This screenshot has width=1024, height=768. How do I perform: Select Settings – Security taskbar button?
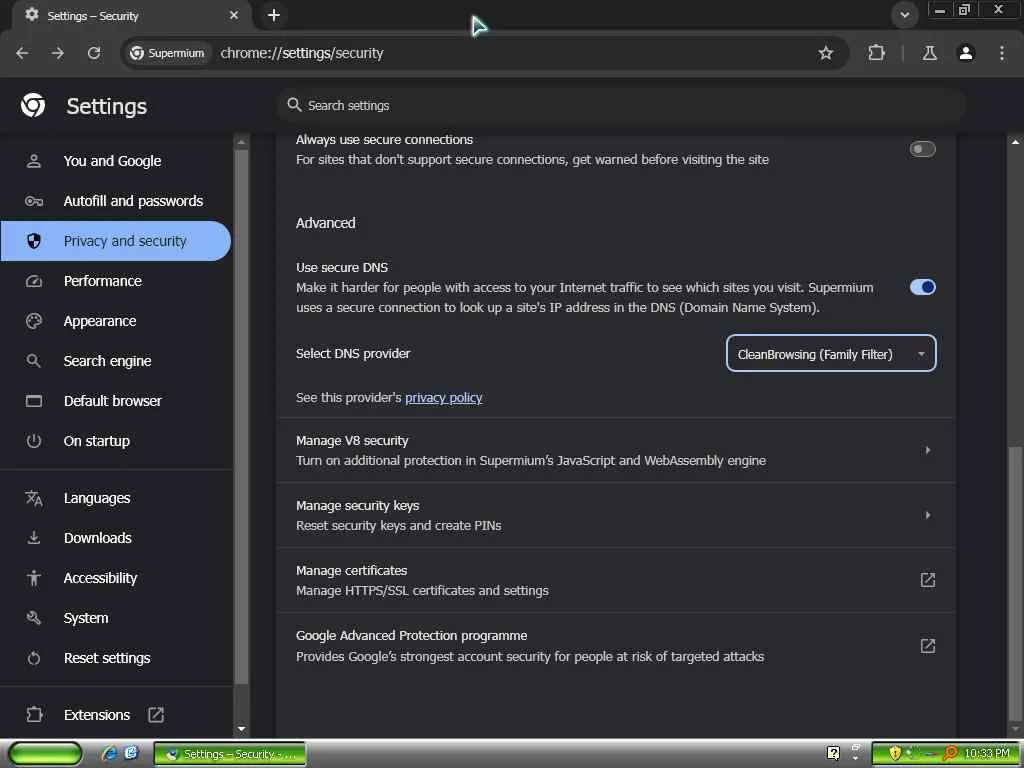click(x=230, y=754)
